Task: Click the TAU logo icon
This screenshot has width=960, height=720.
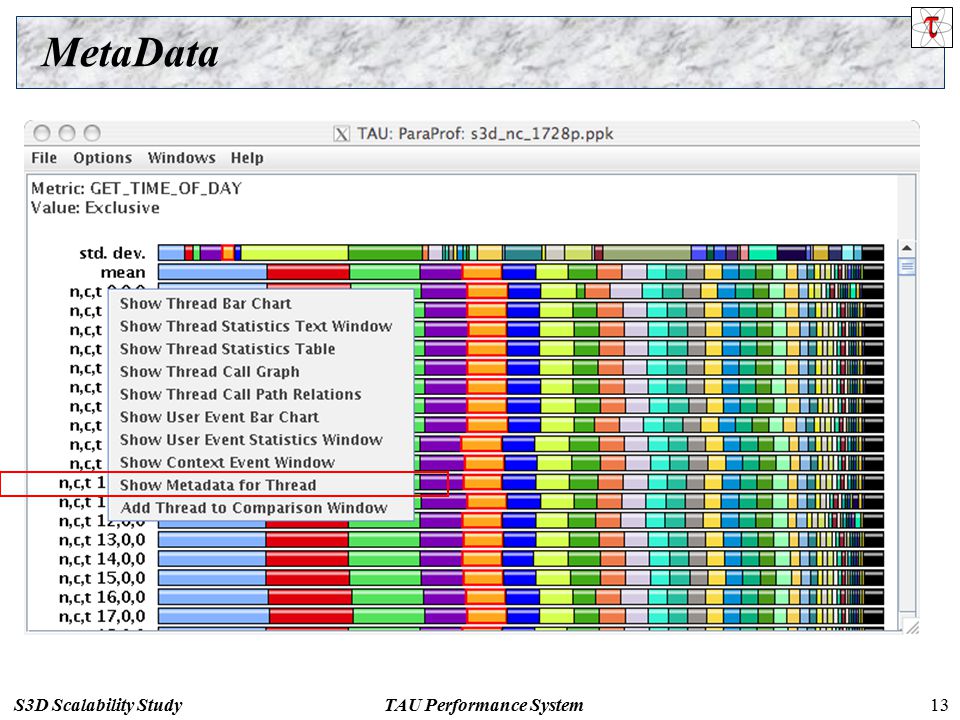Action: coord(931,28)
